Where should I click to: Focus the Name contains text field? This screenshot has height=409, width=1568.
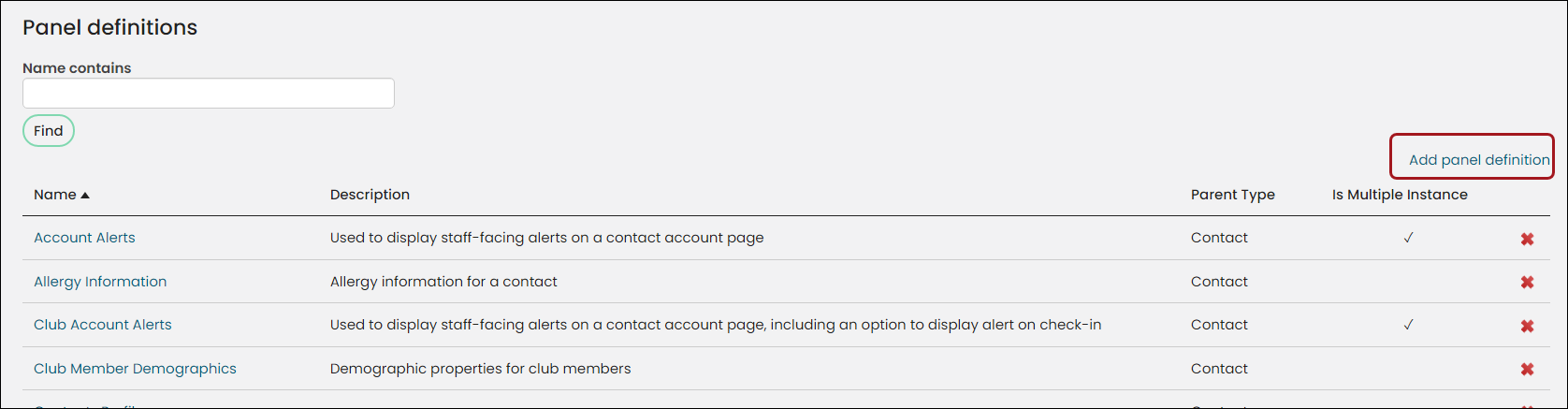click(x=209, y=93)
